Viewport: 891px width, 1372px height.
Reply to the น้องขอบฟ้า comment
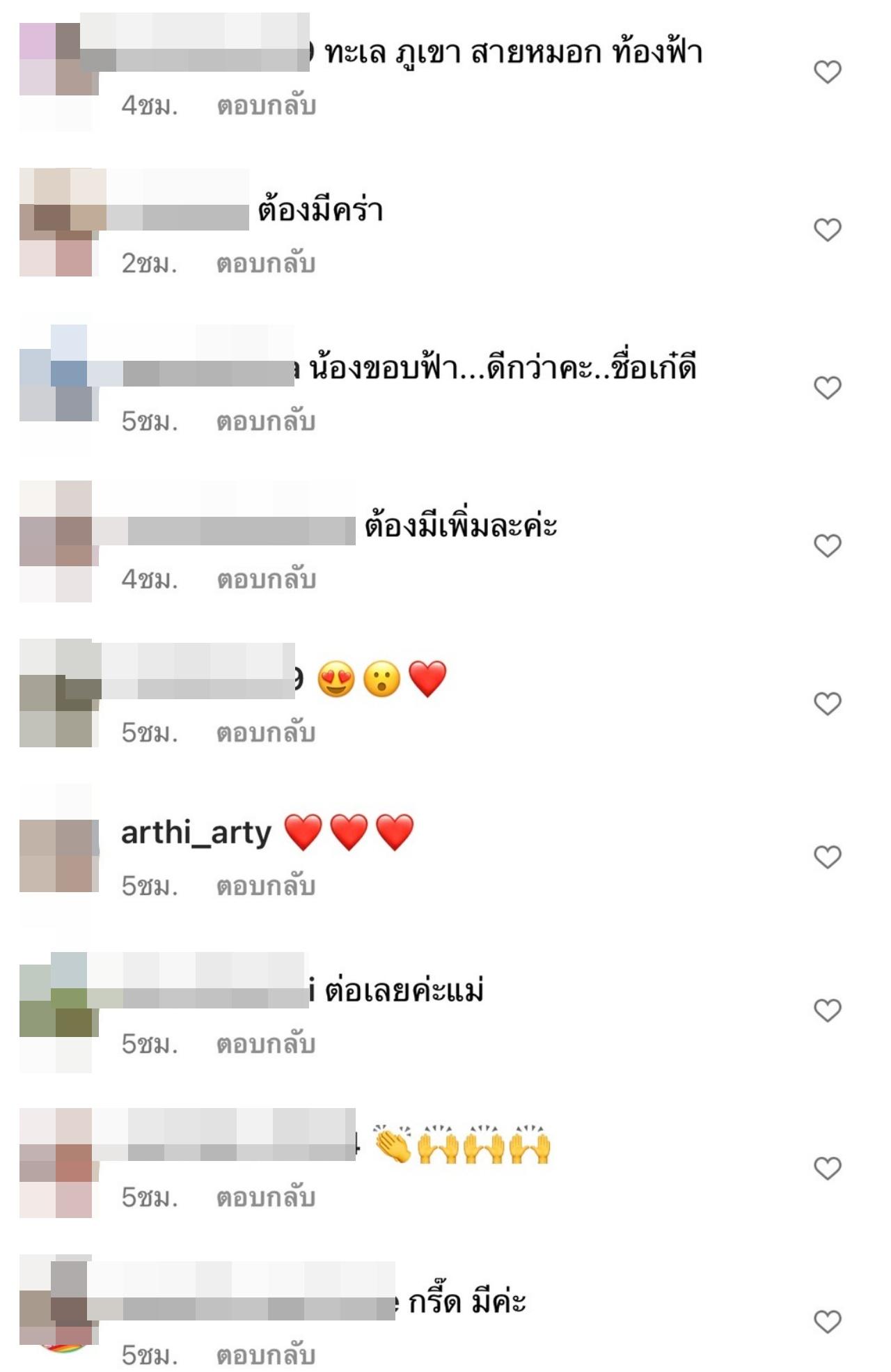click(x=266, y=421)
